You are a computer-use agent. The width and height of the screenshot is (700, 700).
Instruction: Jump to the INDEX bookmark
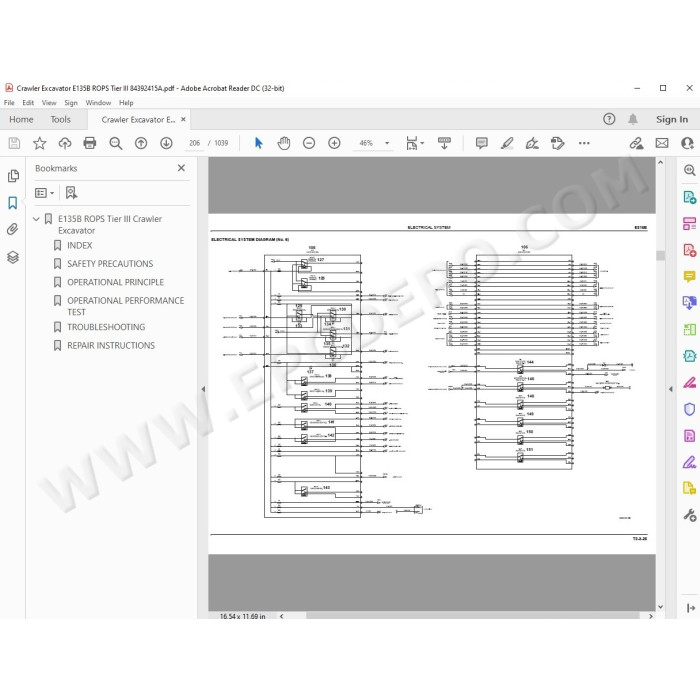79,245
